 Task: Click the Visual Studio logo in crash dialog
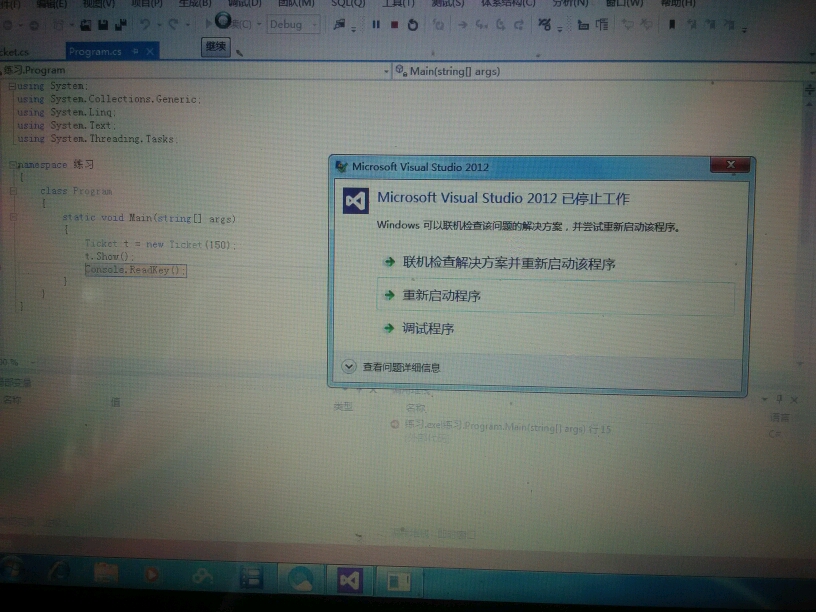pos(356,200)
